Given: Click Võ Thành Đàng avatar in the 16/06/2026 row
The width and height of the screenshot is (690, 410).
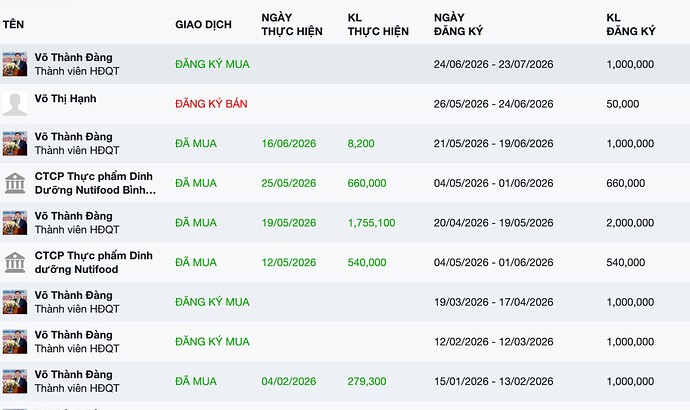Looking at the screenshot, I should coord(15,143).
